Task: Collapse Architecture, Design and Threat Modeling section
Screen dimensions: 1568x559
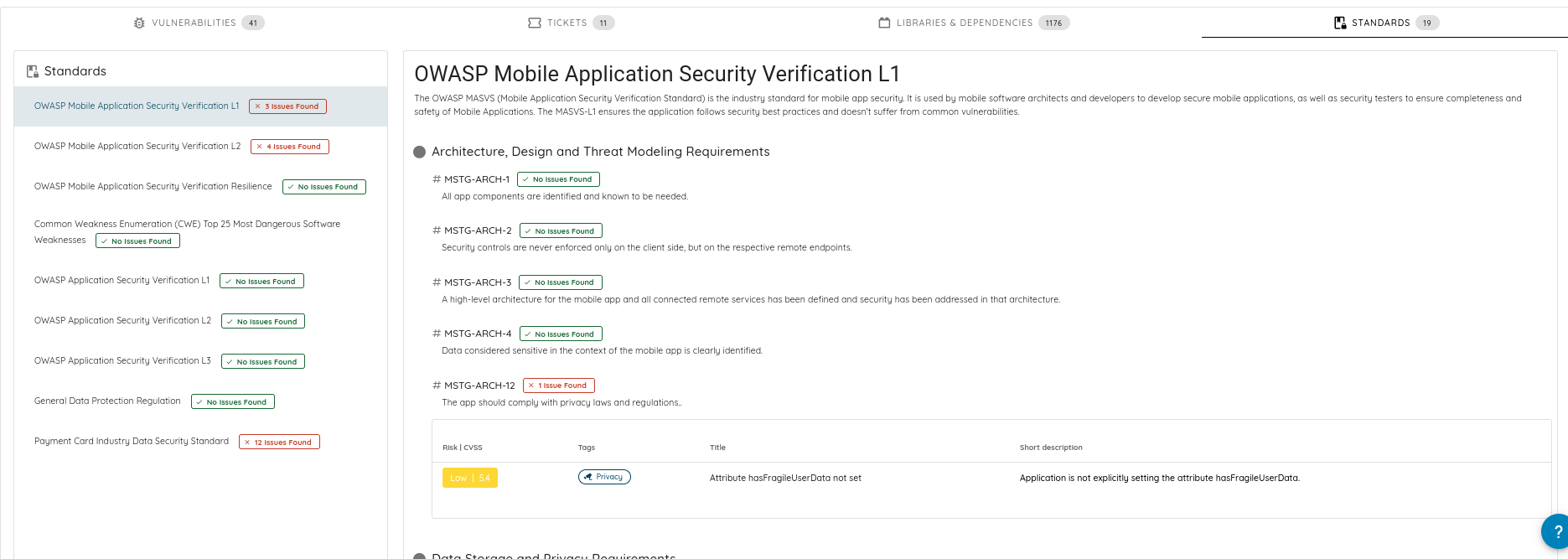Action: click(x=420, y=152)
